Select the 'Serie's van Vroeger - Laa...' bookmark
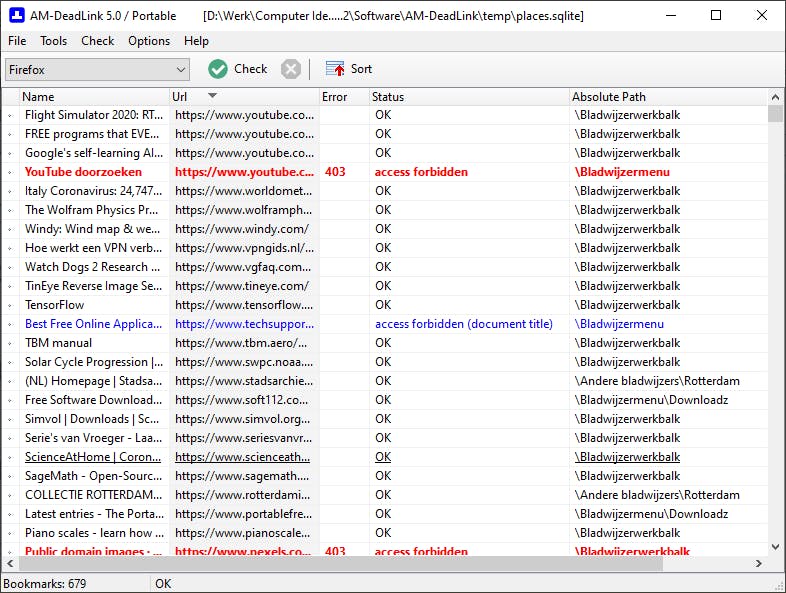 [93, 438]
